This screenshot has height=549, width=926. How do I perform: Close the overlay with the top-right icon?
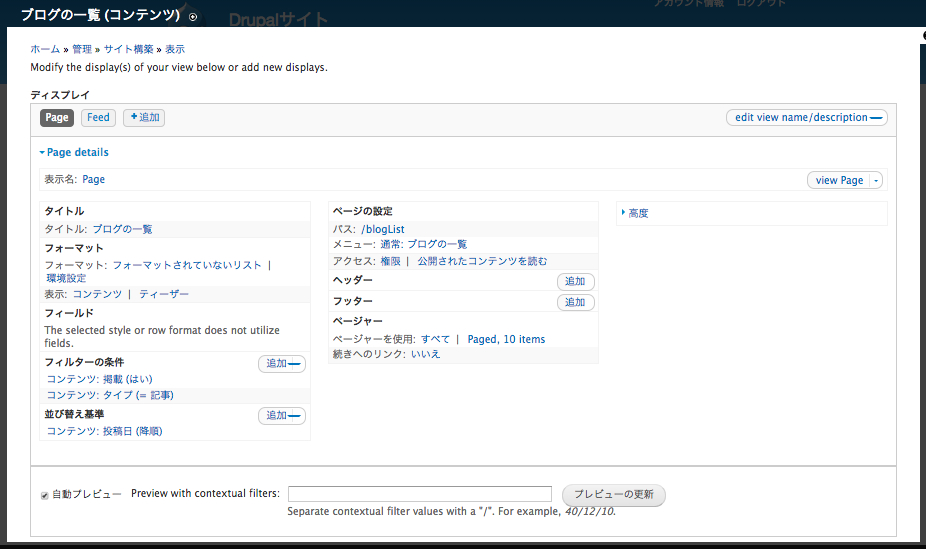coord(922,34)
